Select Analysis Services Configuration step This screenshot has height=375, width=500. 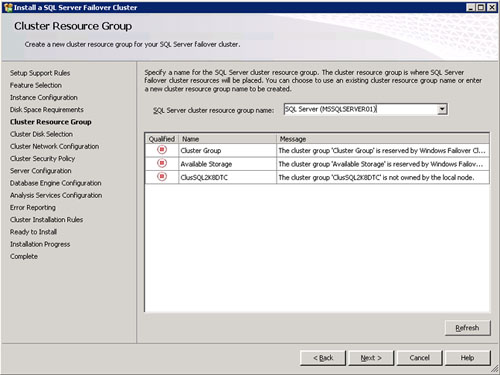tap(56, 195)
